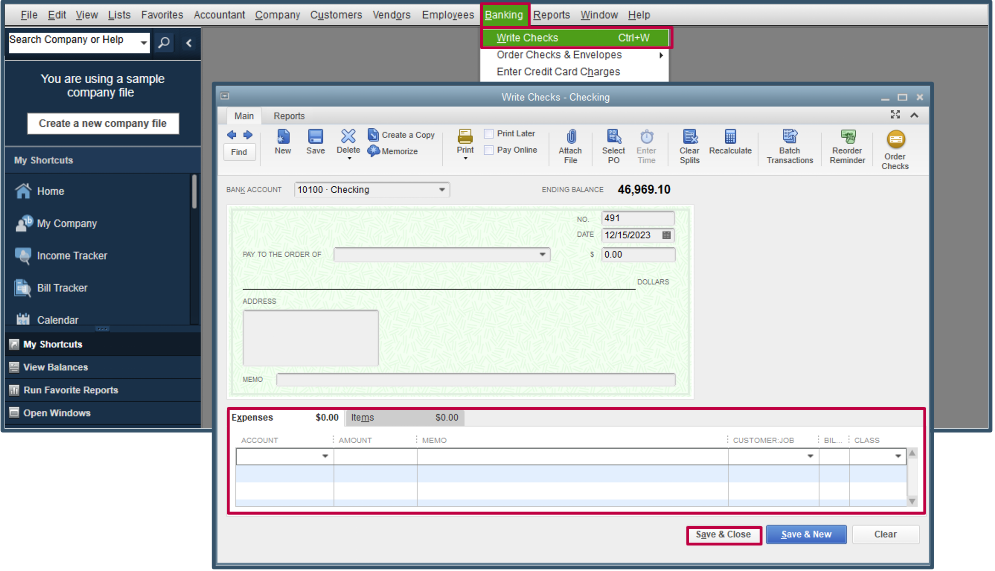
Task: Switch to Reports tab in Write Checks
Action: (x=289, y=116)
